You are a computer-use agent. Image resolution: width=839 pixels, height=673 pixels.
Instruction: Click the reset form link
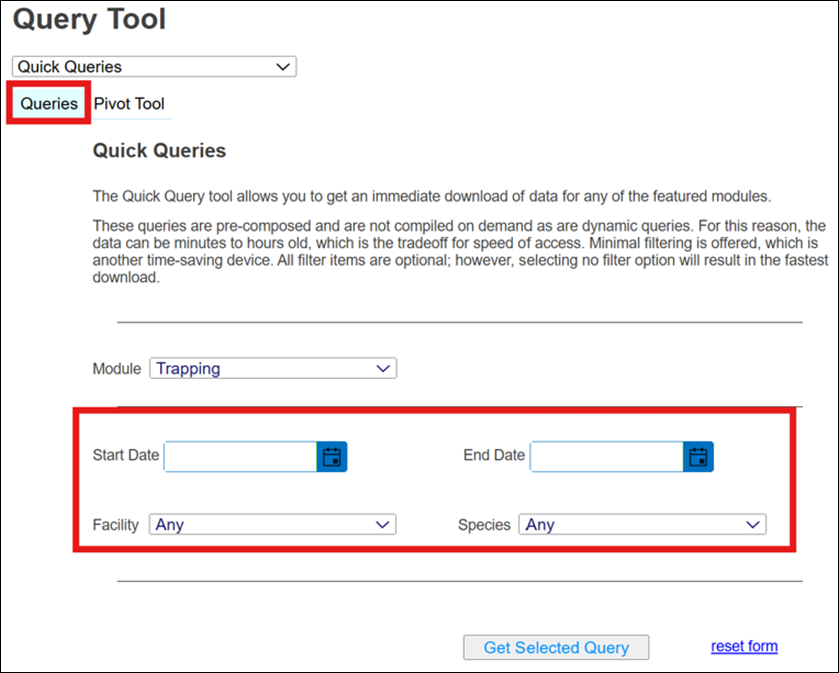tap(744, 646)
